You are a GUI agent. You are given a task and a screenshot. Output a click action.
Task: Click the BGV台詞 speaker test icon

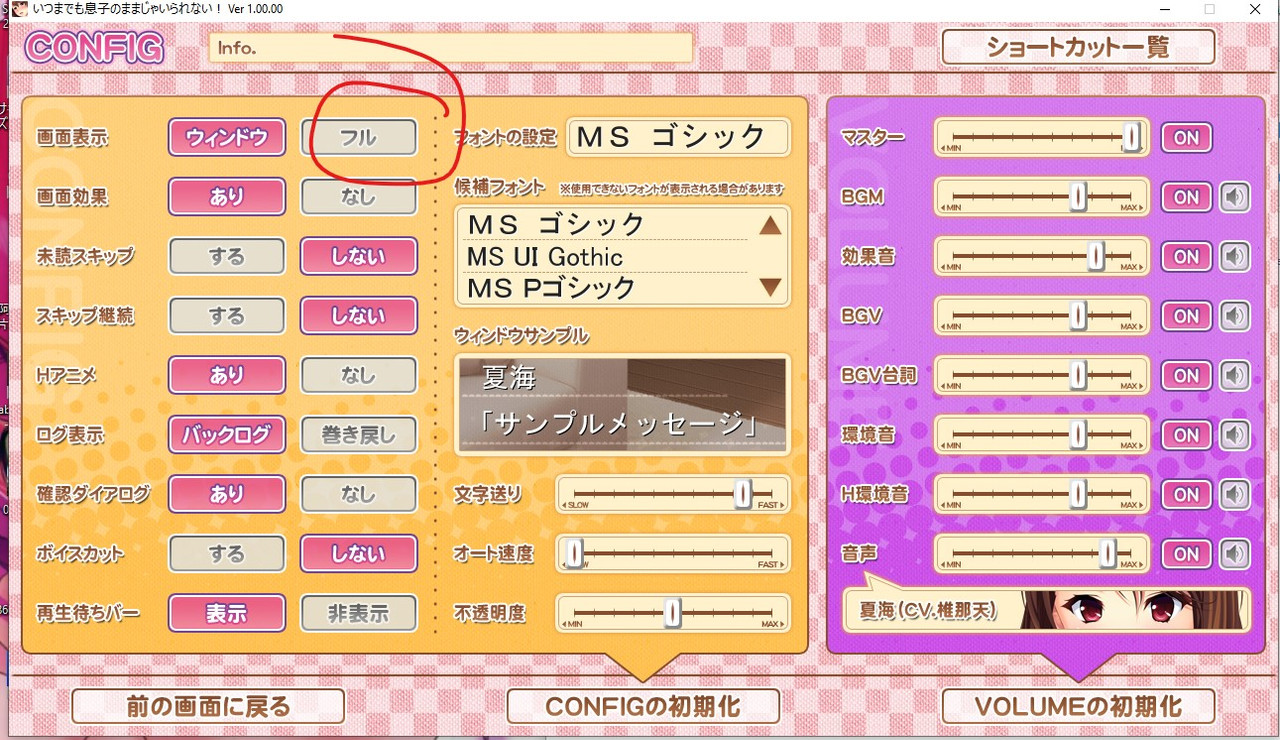(1236, 376)
